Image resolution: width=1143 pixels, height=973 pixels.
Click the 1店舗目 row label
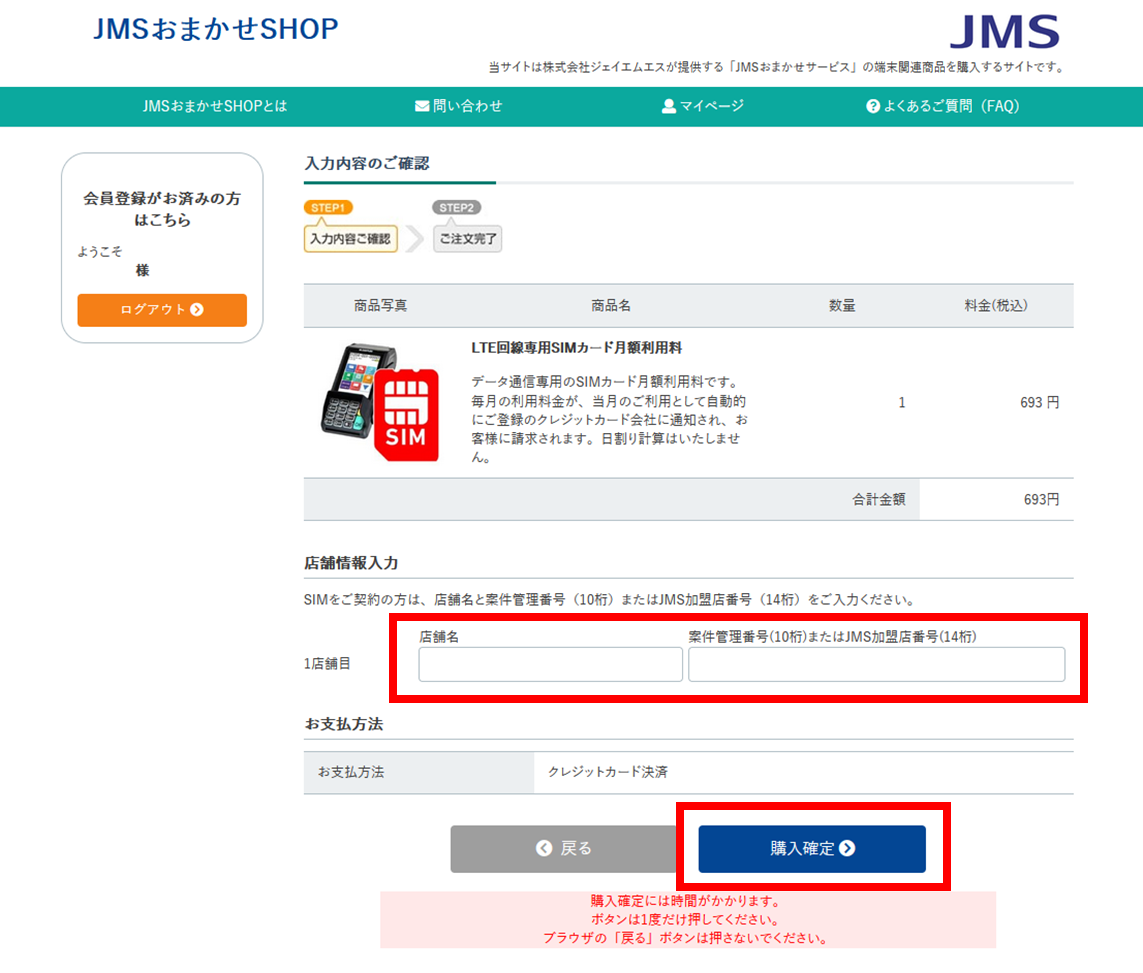tap(327, 664)
